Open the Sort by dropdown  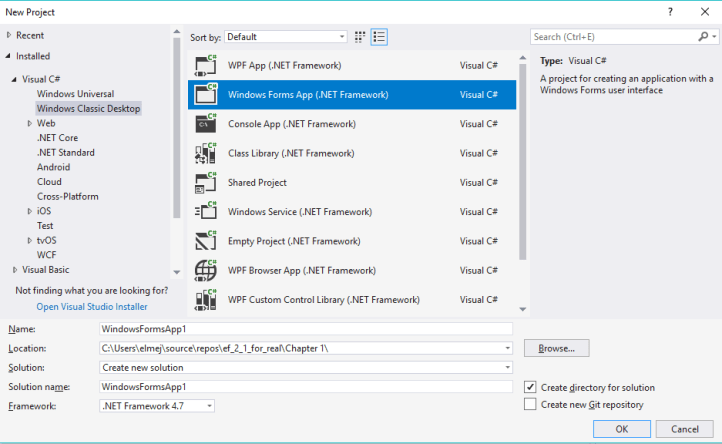285,37
